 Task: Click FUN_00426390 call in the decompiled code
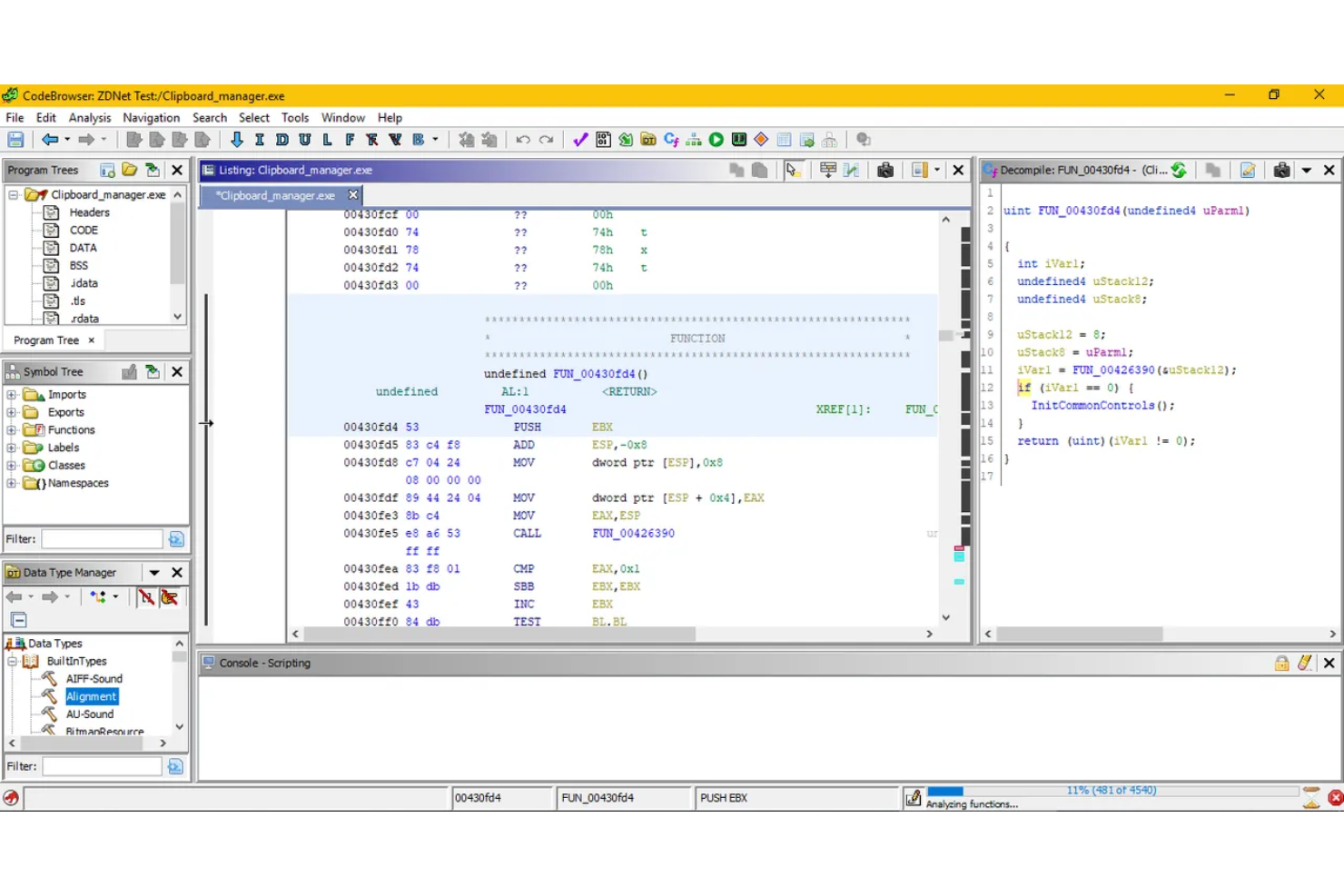(x=1114, y=369)
